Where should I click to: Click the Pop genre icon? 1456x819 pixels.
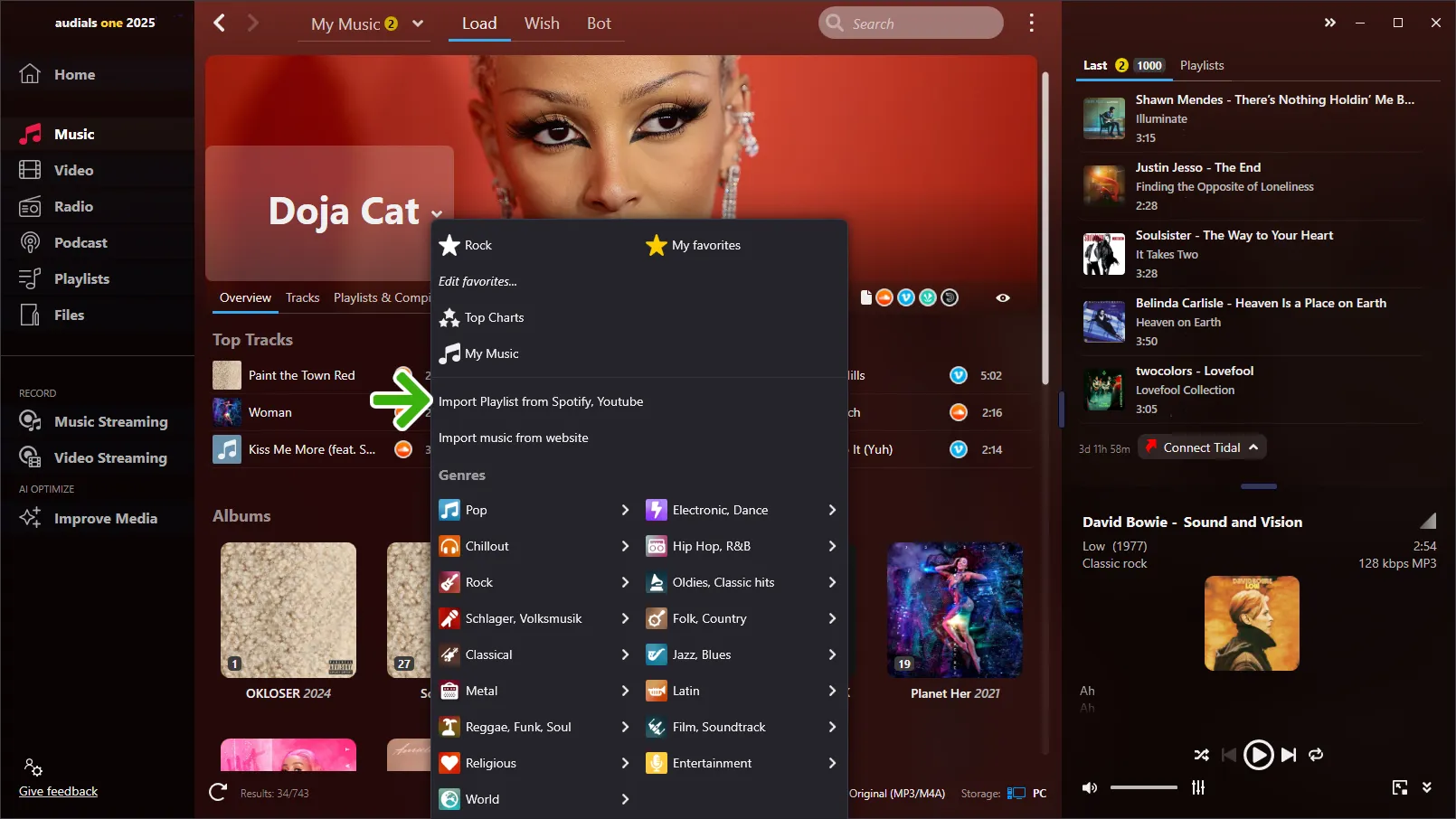tap(449, 510)
